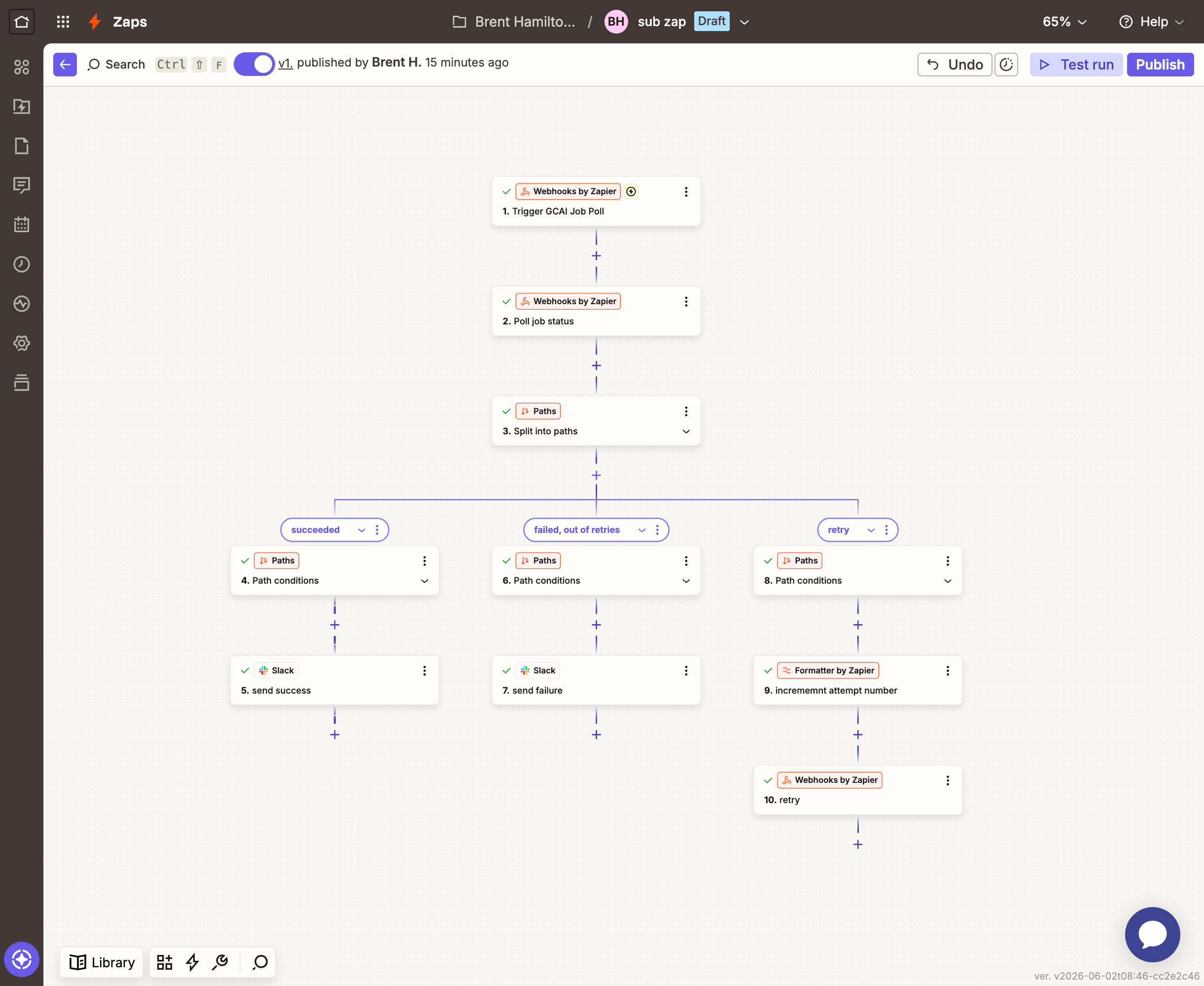The image size is (1204, 986).
Task: Select the incrememnt attempt number step card
Action: 857,680
